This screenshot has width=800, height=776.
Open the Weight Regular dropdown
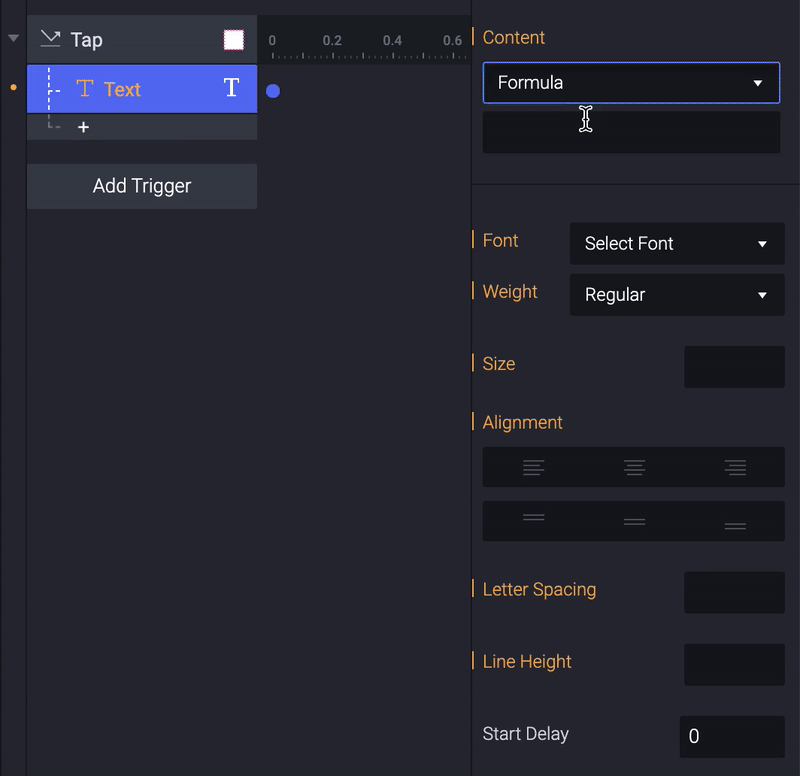pyautogui.click(x=677, y=294)
